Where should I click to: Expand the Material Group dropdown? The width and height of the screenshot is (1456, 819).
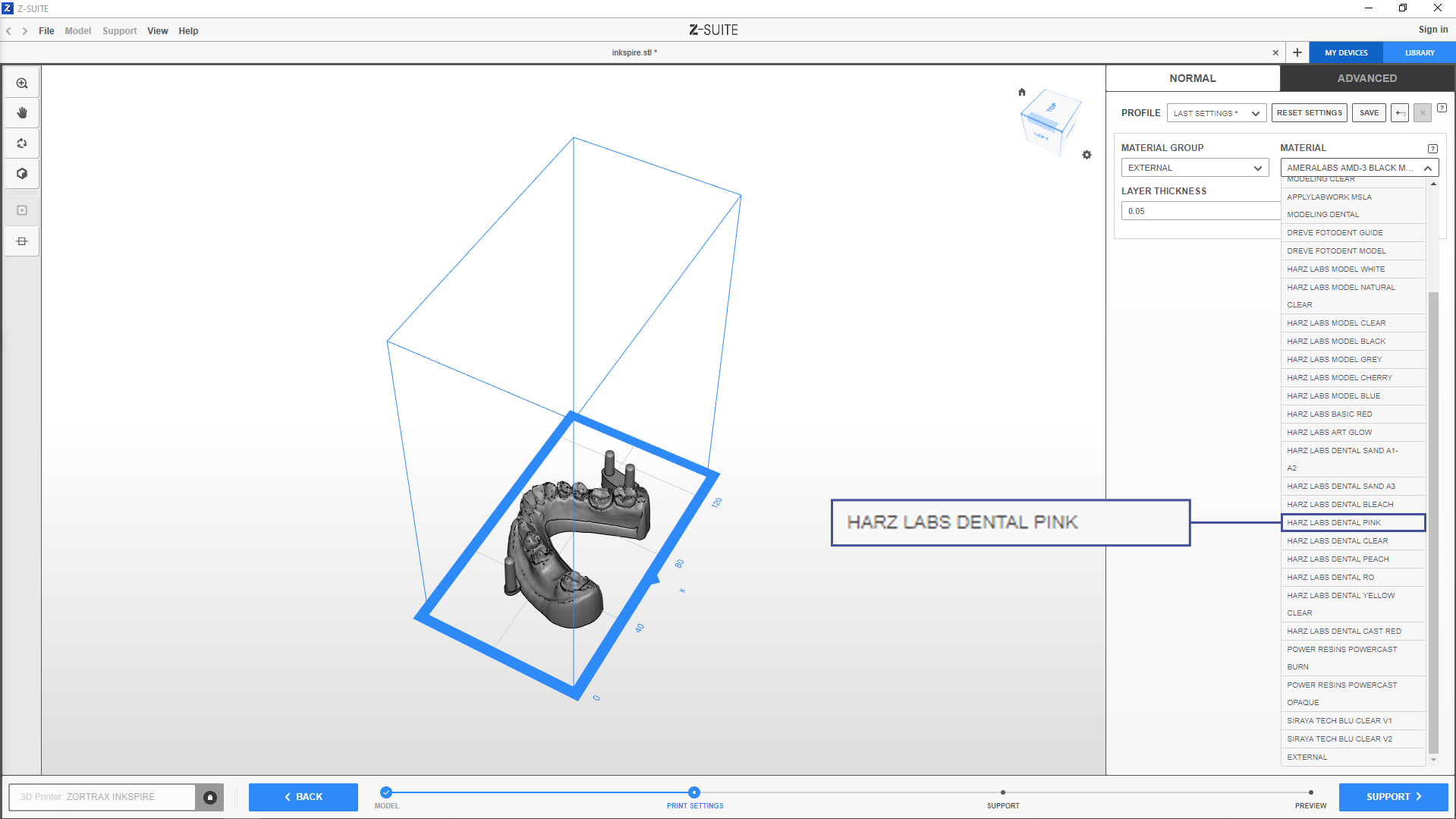[1194, 168]
